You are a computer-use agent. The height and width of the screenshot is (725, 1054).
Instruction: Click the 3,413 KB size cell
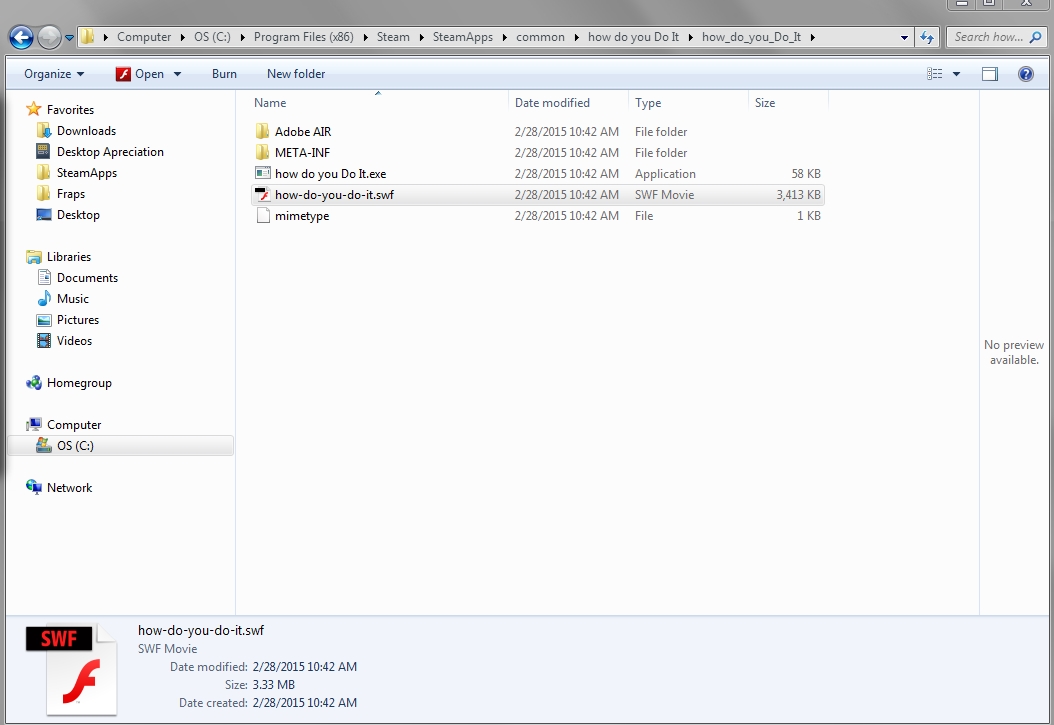coord(798,195)
